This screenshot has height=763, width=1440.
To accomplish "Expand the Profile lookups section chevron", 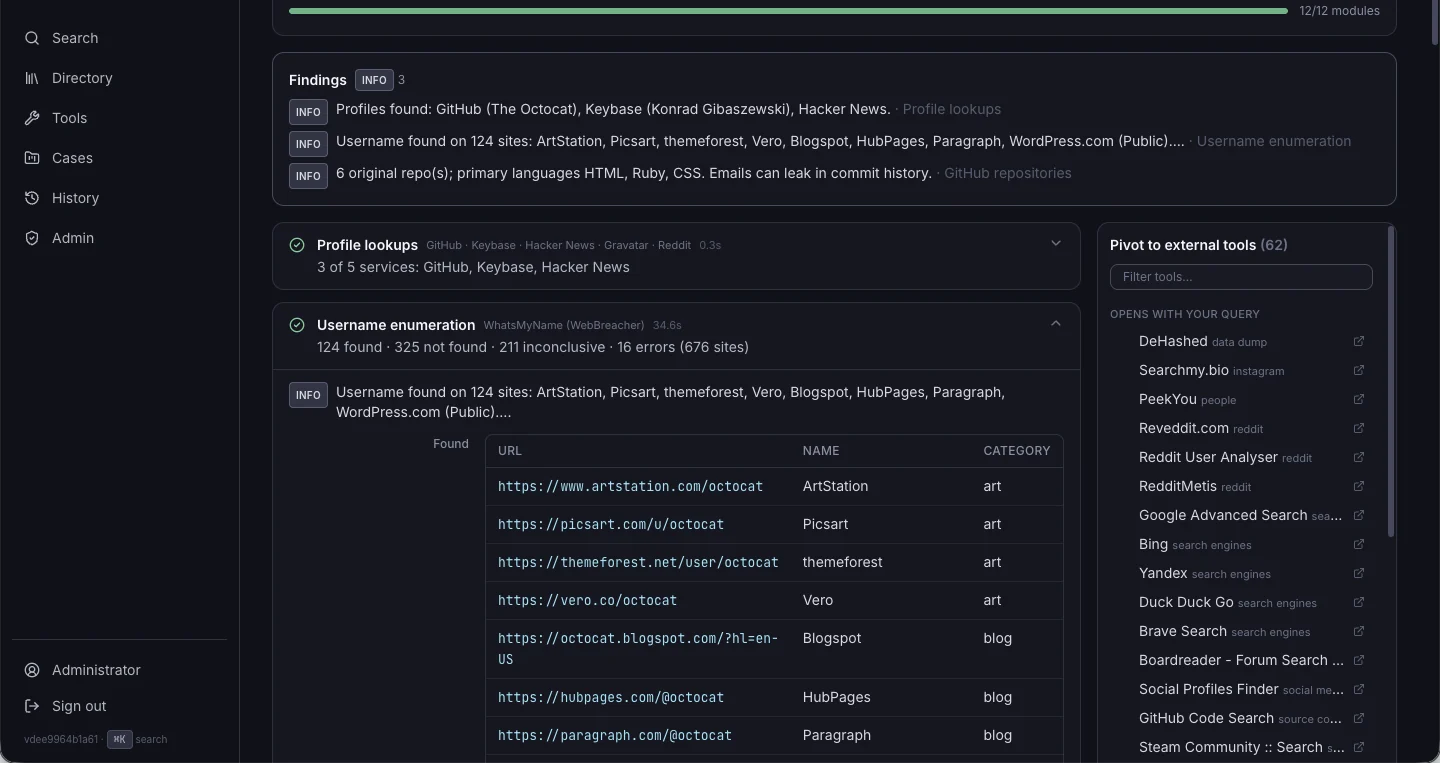I will pos(1055,243).
